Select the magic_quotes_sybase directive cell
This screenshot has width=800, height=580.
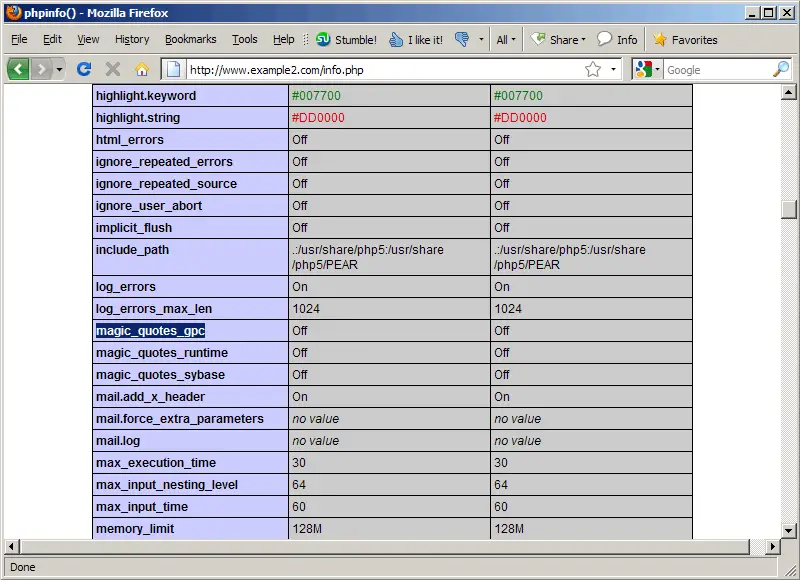click(x=190, y=375)
